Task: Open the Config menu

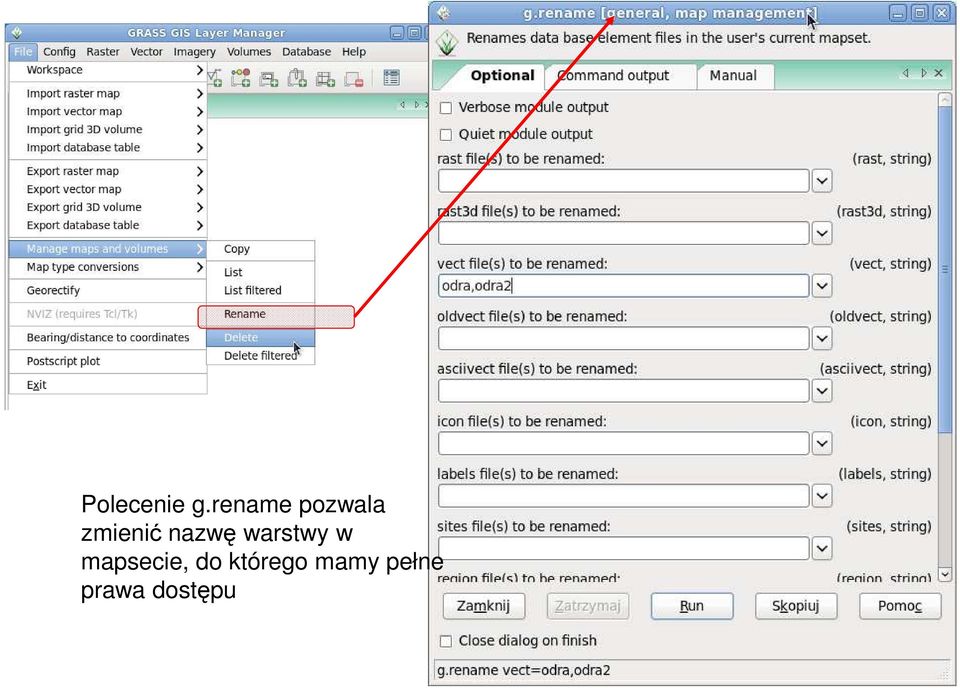Action: pyautogui.click(x=59, y=52)
